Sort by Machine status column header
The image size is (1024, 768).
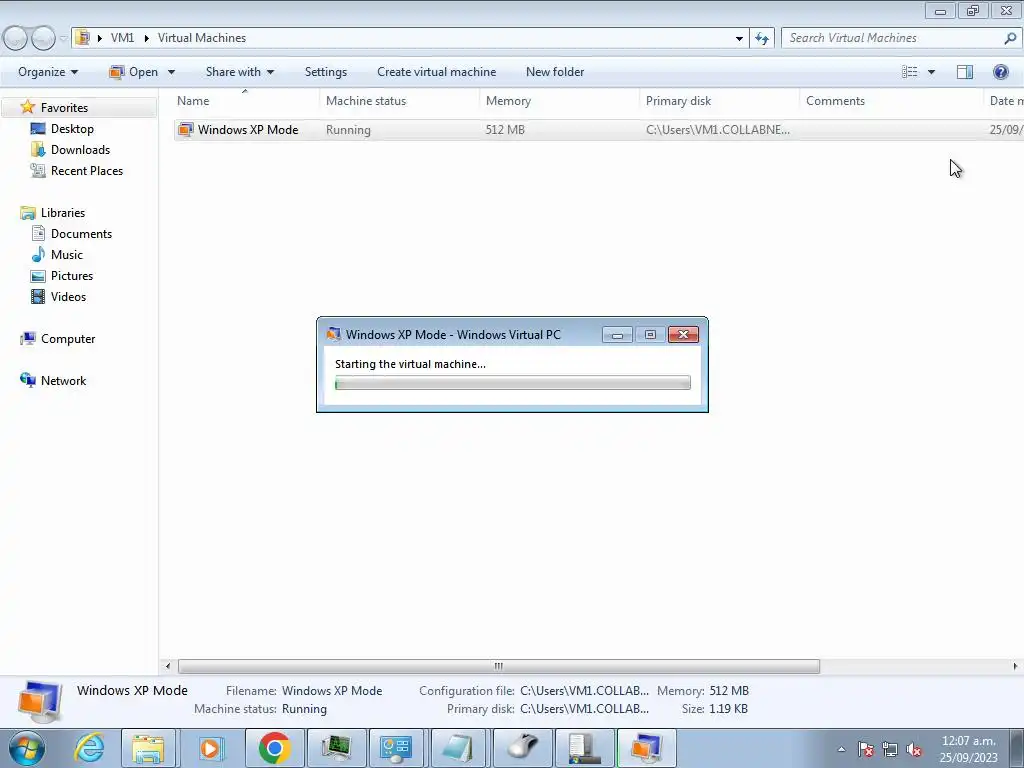point(400,101)
